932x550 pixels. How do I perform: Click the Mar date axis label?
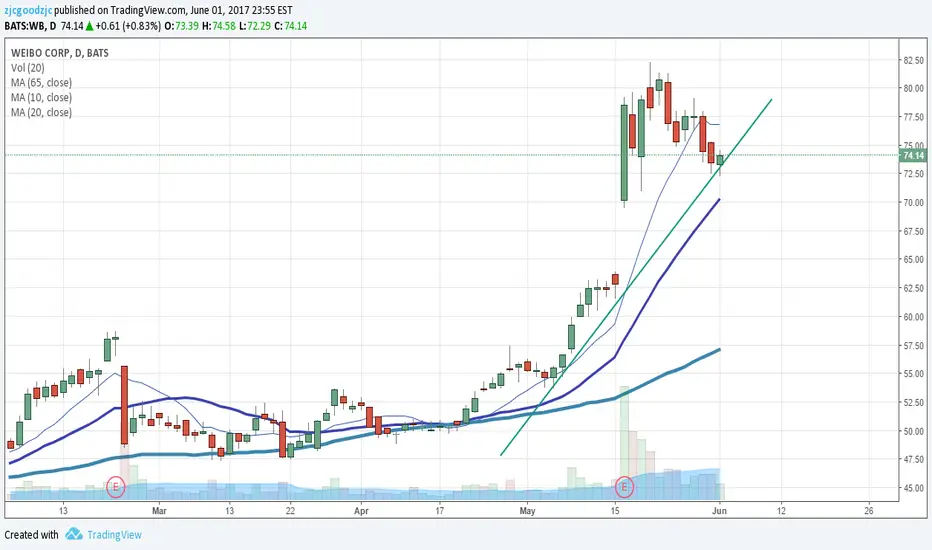click(x=159, y=510)
